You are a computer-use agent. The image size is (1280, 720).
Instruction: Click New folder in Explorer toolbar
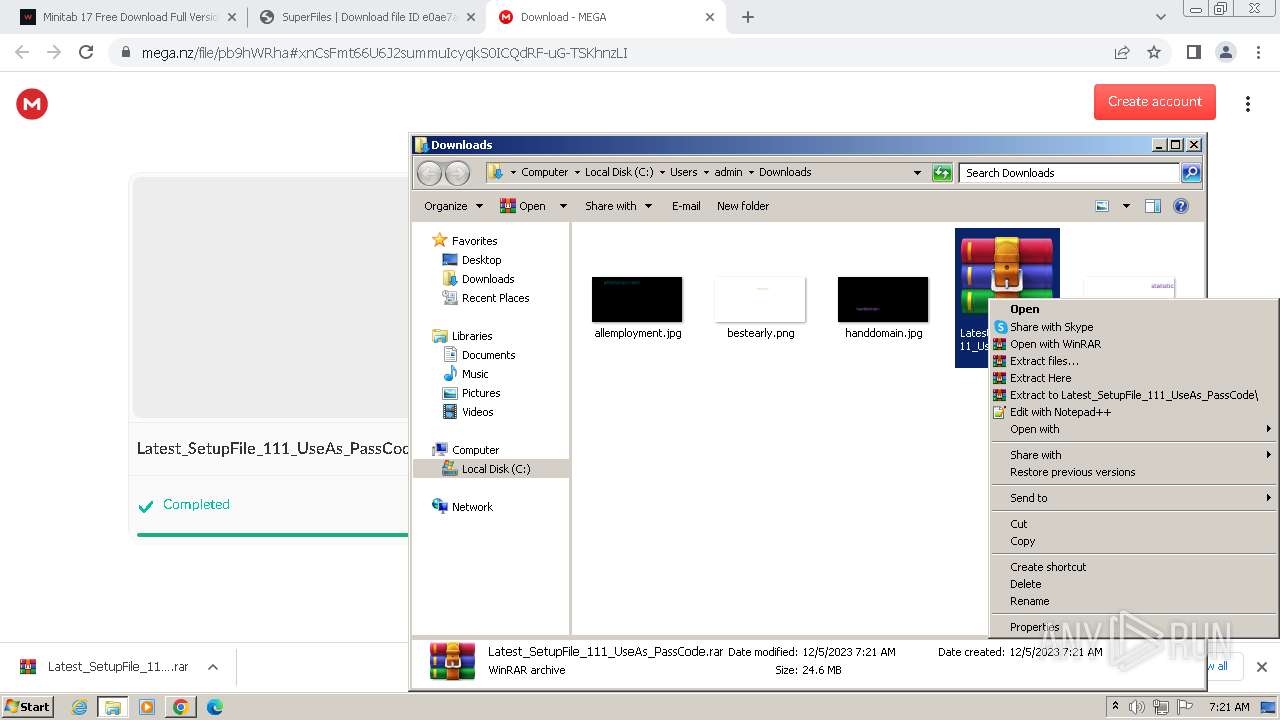743,206
